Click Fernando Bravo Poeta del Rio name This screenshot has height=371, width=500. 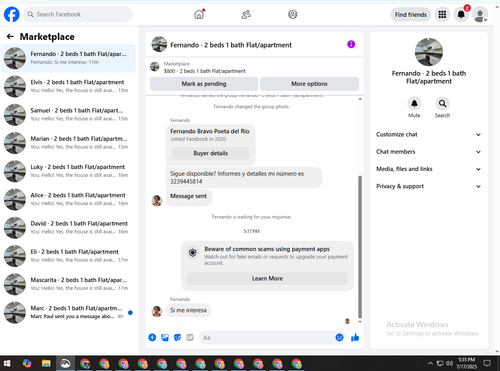tap(210, 131)
